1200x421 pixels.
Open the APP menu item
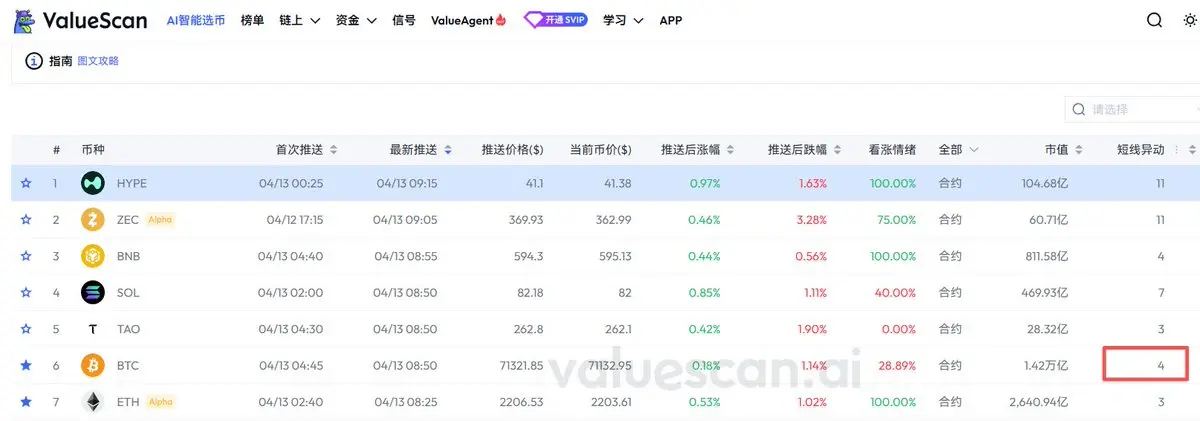click(671, 20)
